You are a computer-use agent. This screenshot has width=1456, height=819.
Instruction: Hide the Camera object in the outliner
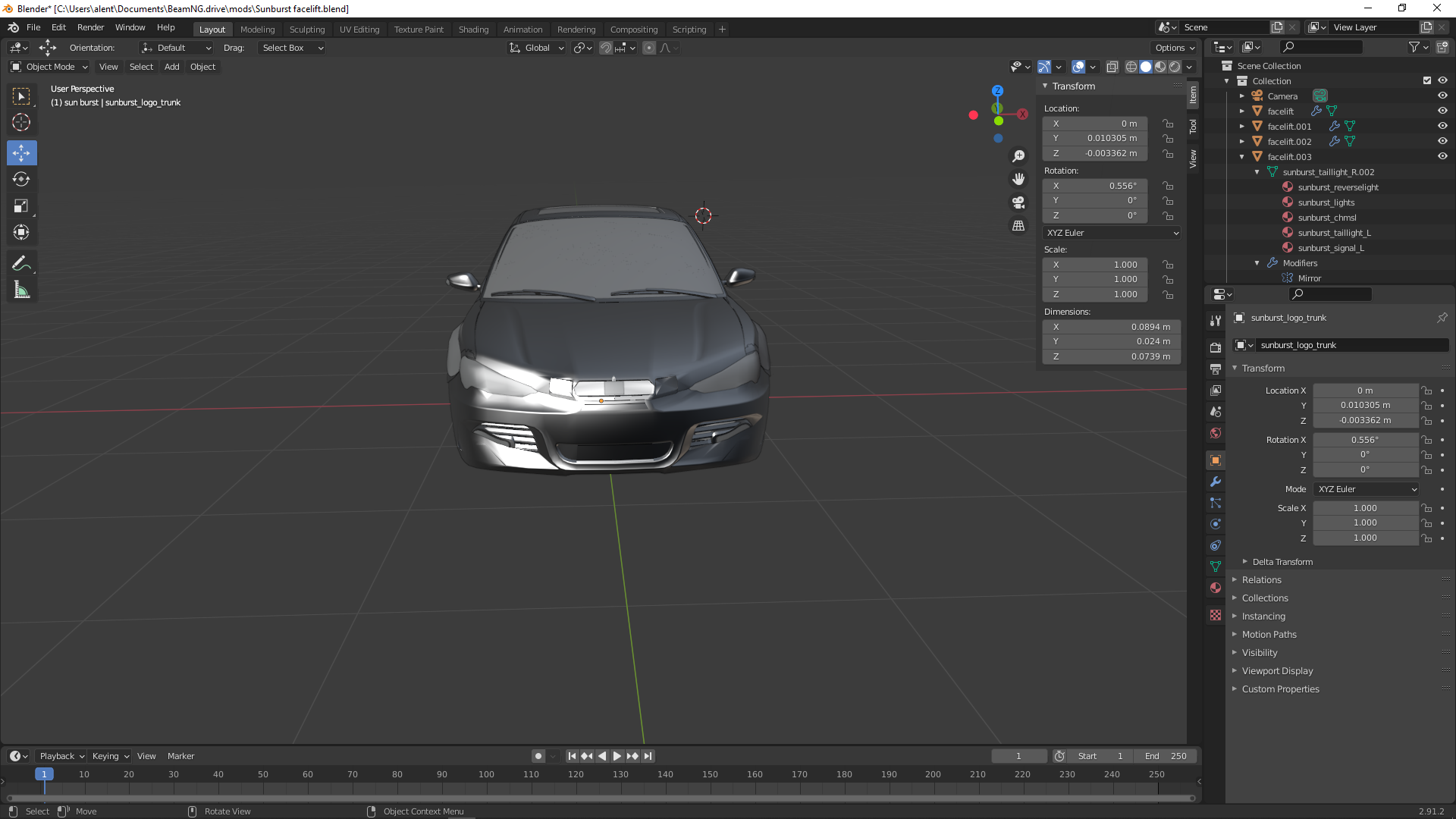click(1442, 96)
